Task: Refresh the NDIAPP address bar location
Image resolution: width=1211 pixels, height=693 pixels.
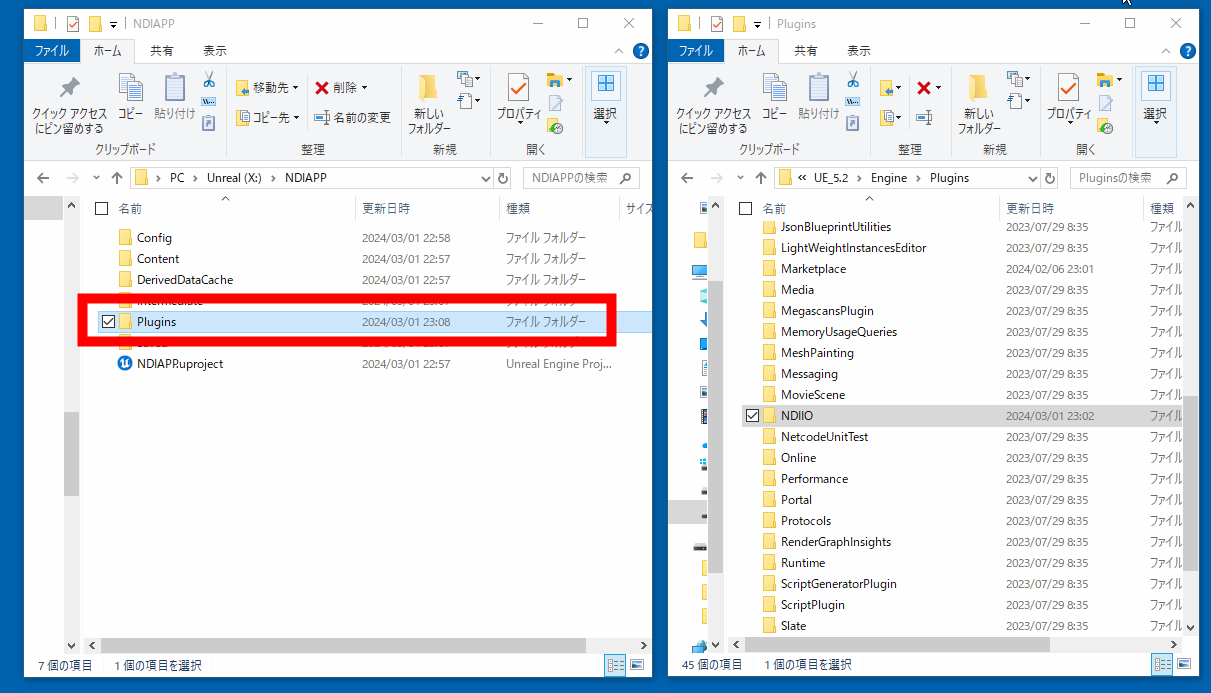Action: pos(503,178)
